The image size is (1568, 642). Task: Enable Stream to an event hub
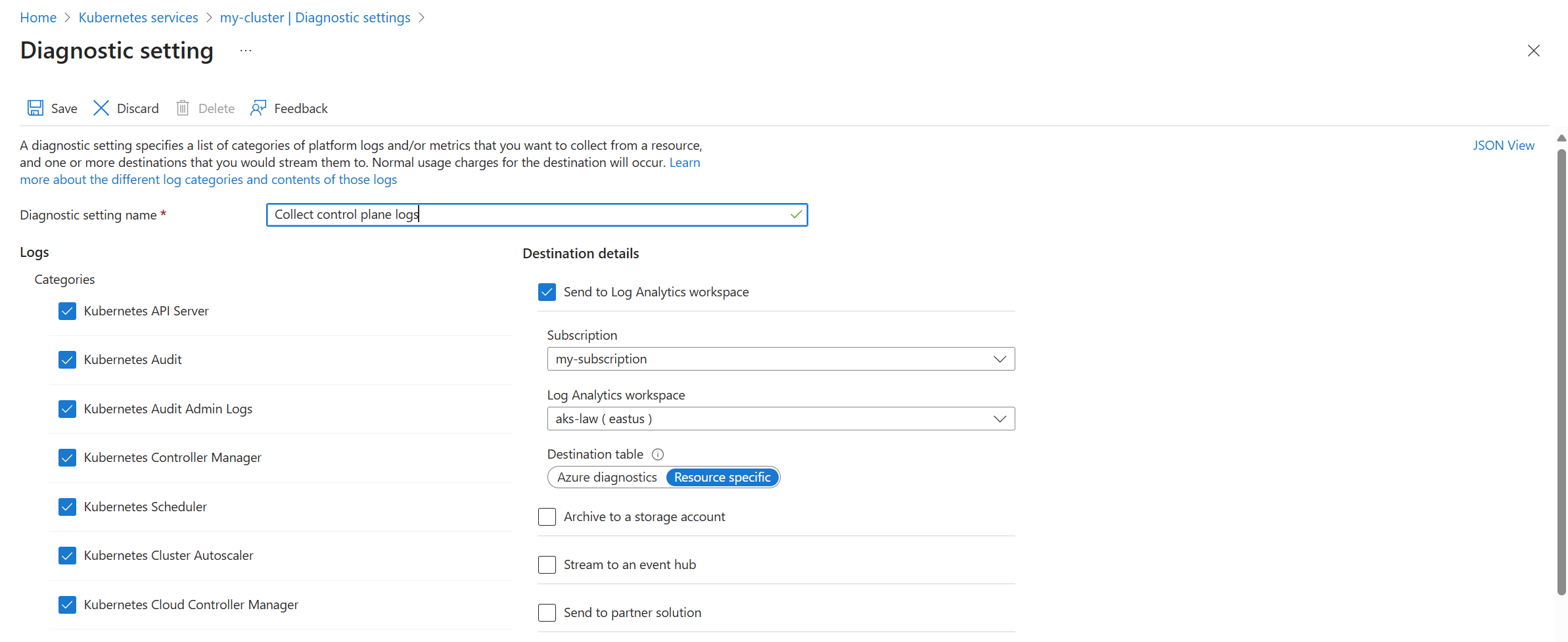547,565
